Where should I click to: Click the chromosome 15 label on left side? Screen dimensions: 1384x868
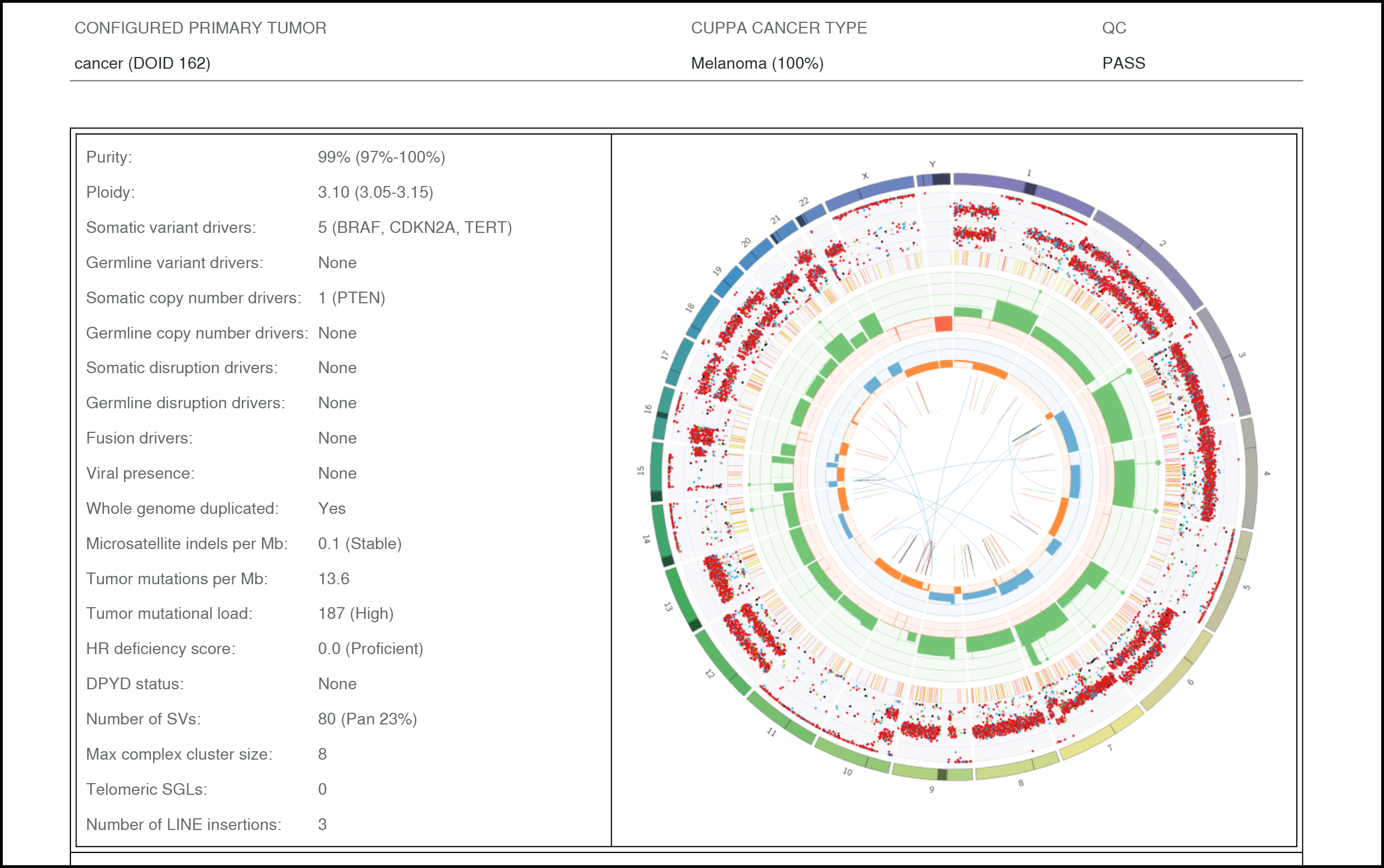(641, 470)
